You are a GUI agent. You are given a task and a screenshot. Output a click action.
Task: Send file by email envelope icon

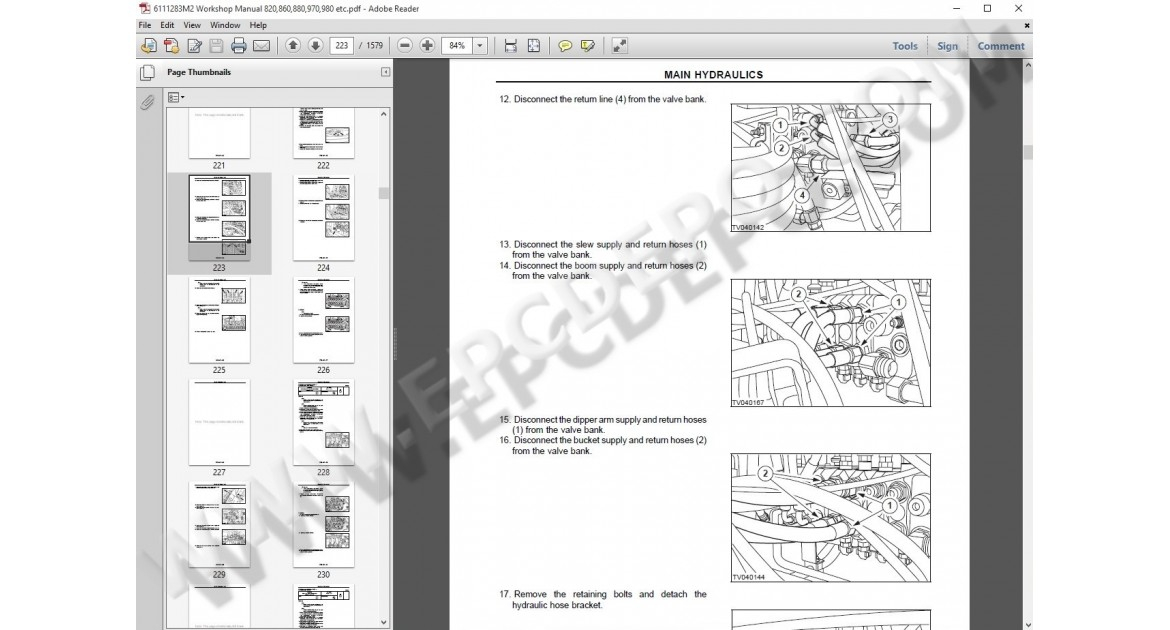(x=261, y=46)
